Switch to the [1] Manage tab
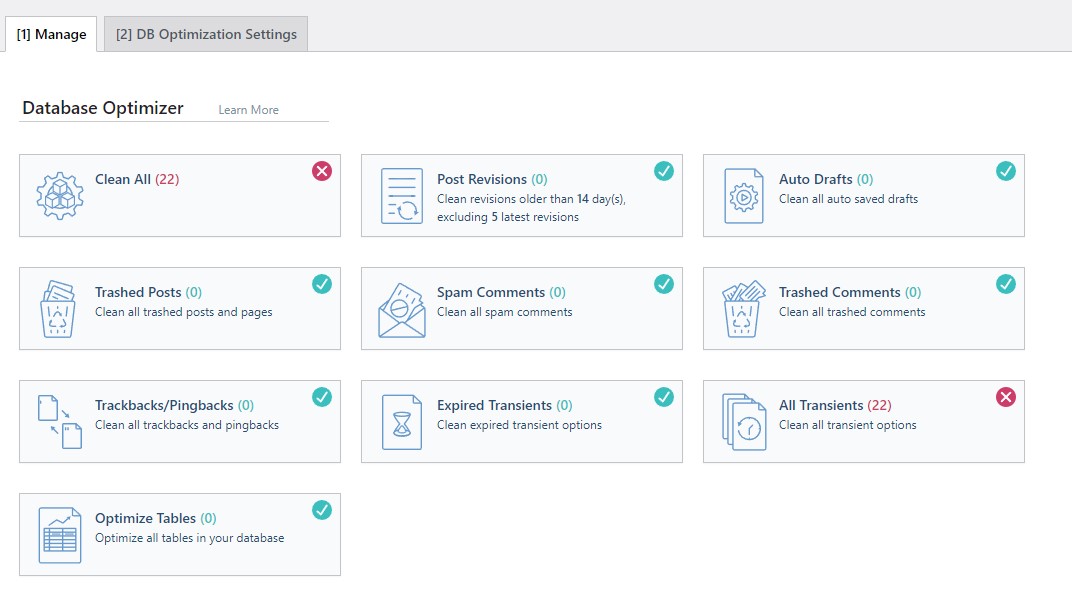The height and width of the screenshot is (592, 1072). click(51, 34)
